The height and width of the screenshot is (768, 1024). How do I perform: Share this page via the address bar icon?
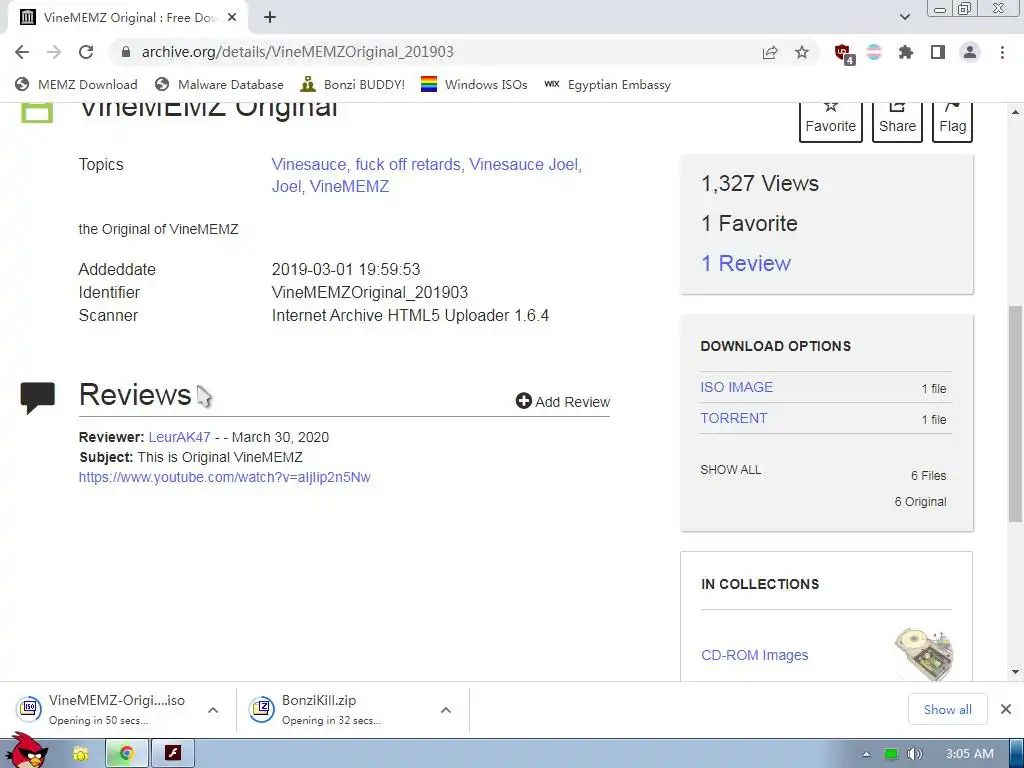[x=770, y=52]
